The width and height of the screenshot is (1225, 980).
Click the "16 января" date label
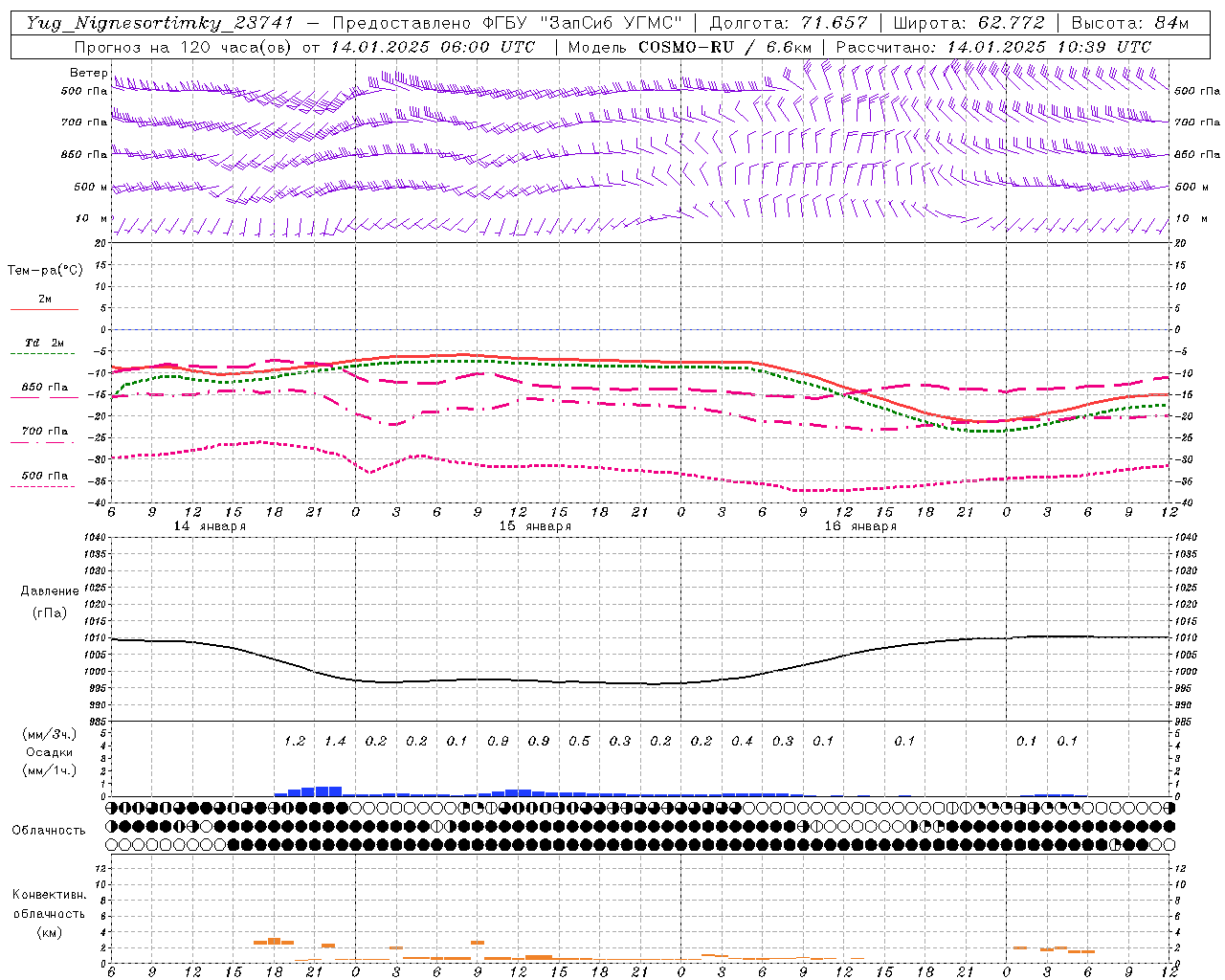coord(860,526)
